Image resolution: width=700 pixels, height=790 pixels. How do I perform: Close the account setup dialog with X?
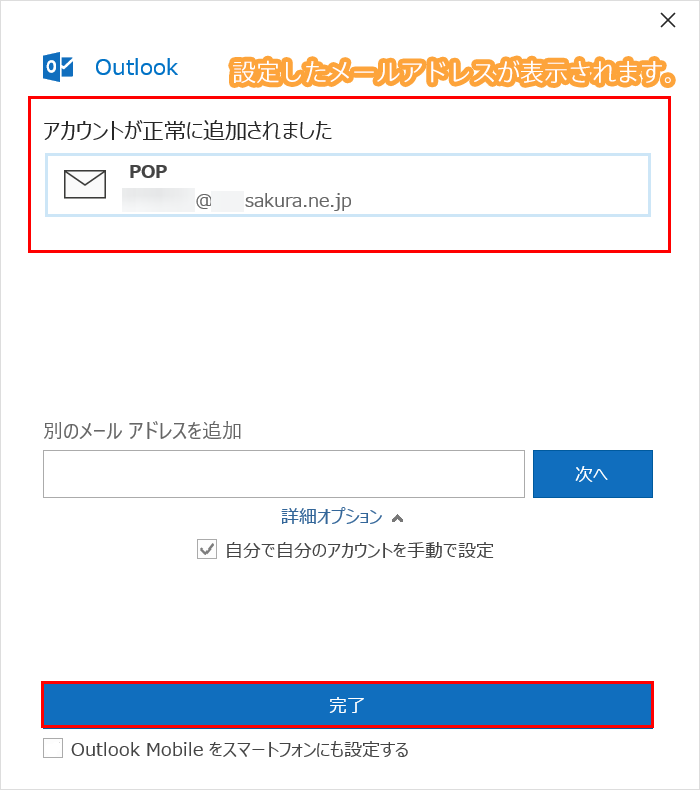tap(668, 20)
